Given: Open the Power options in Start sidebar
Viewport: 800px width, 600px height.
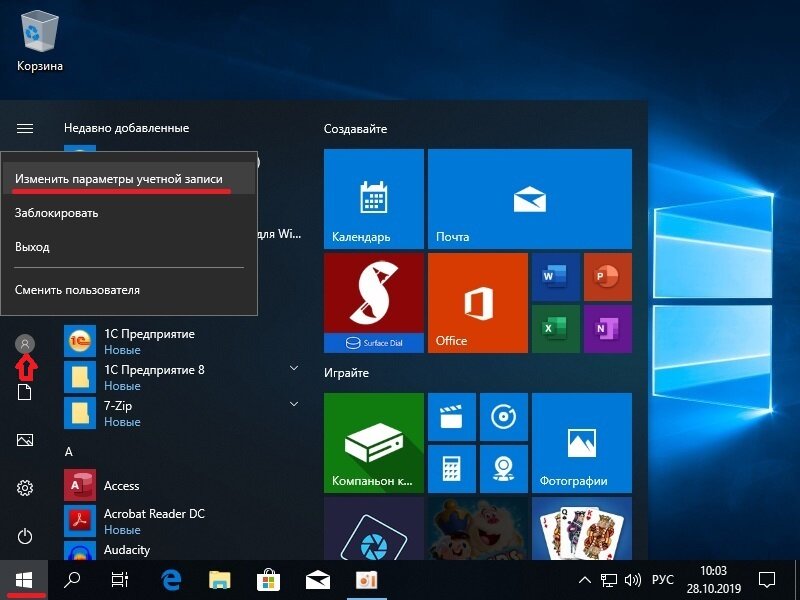Looking at the screenshot, I should coord(24,536).
